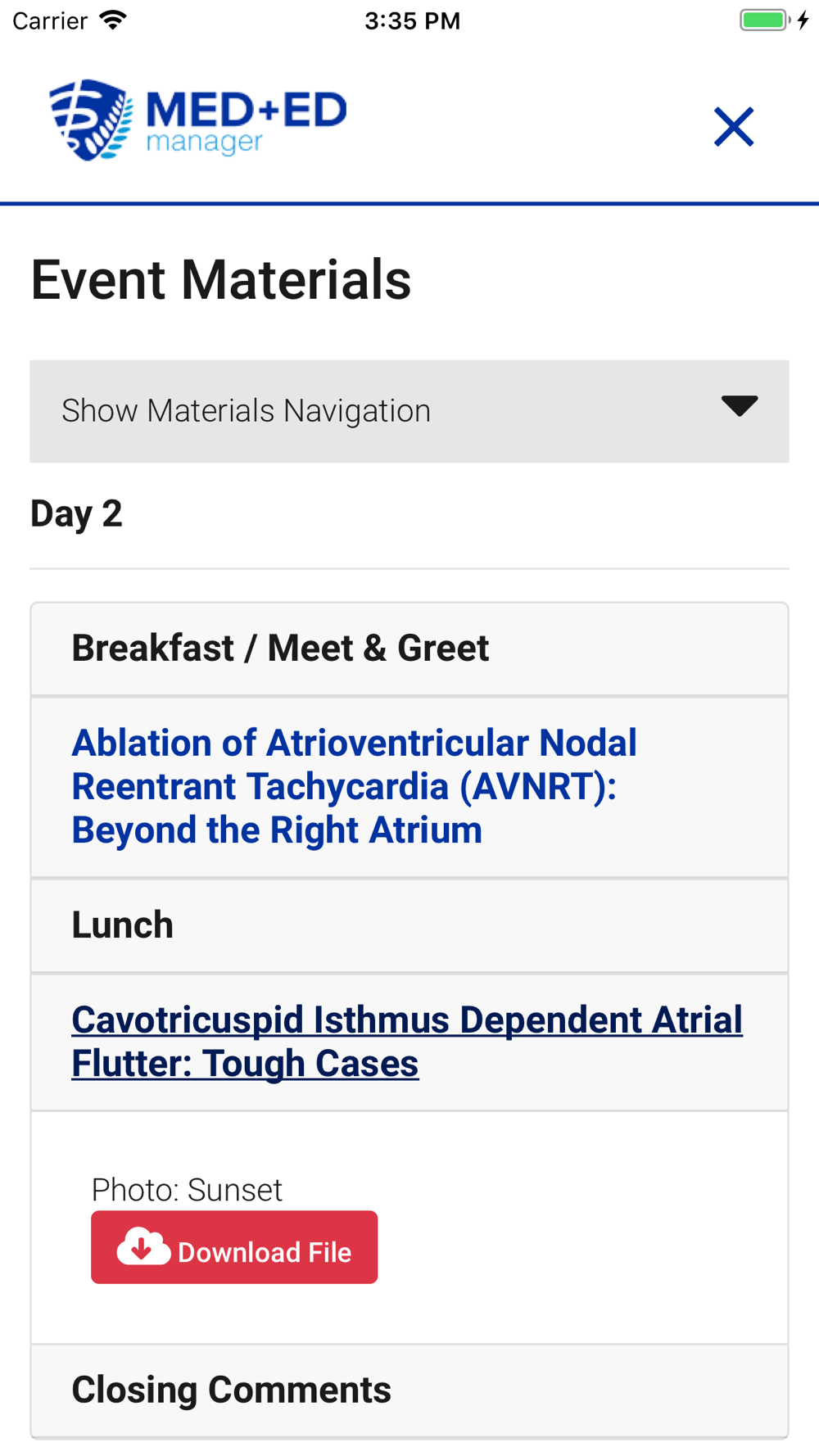Tap the status bar clock time
The width and height of the screenshot is (819, 1456).
413,20
